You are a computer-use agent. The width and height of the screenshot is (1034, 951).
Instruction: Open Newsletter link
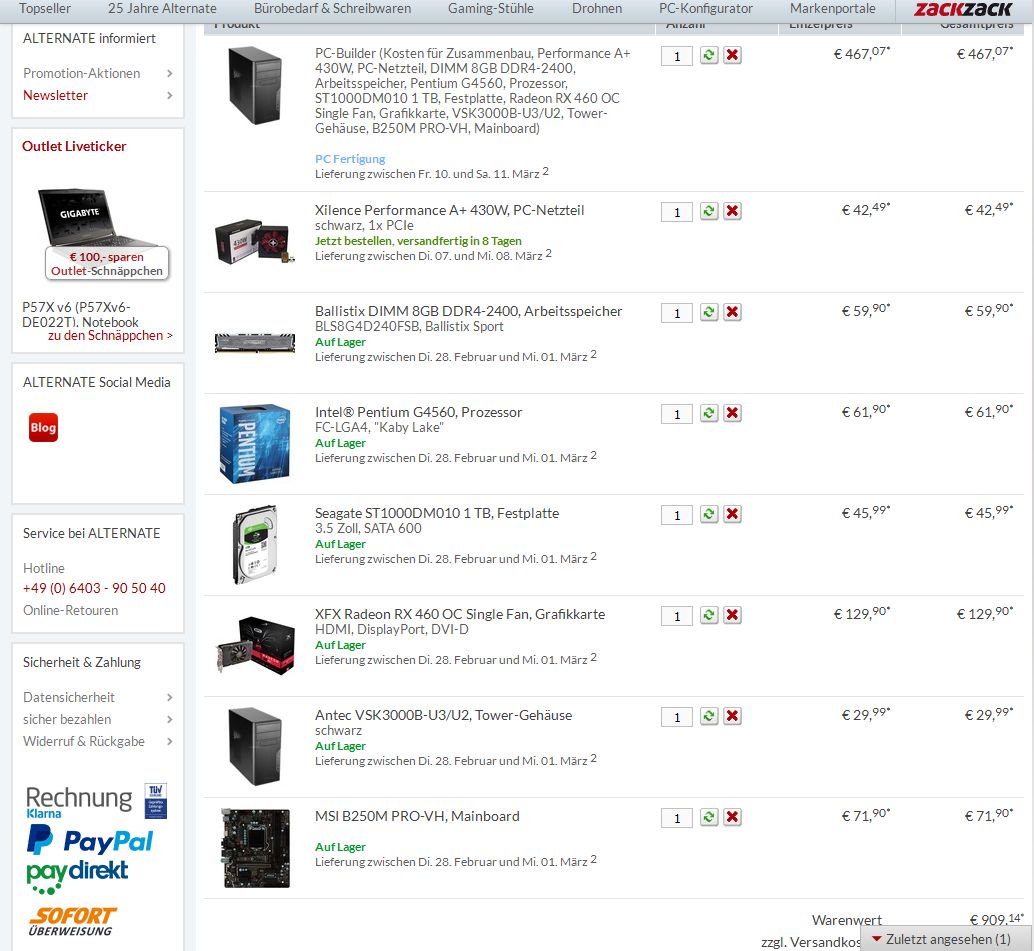[55, 96]
